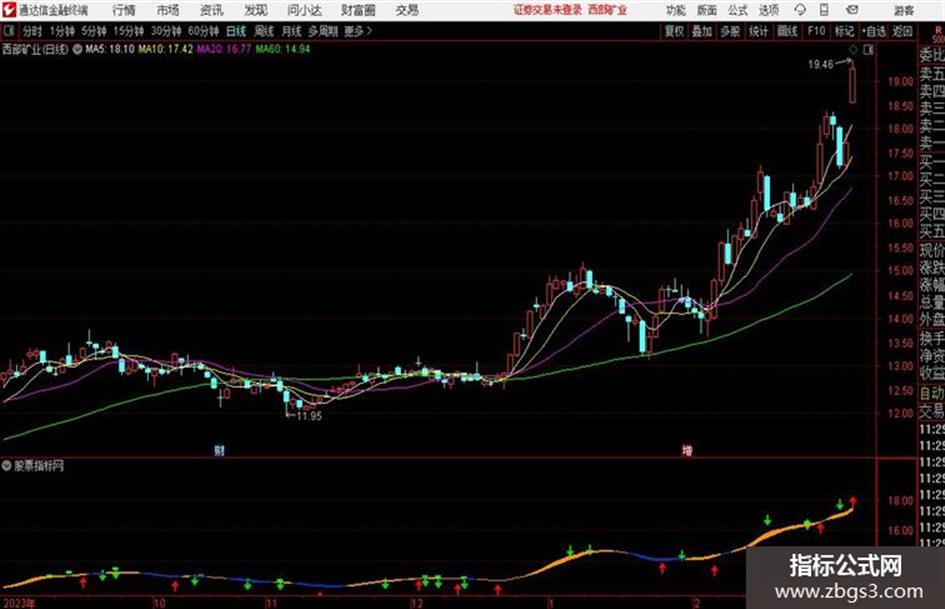Image resolution: width=945 pixels, height=609 pixels.
Task: Click the 19.46 high price label
Action: (820, 64)
